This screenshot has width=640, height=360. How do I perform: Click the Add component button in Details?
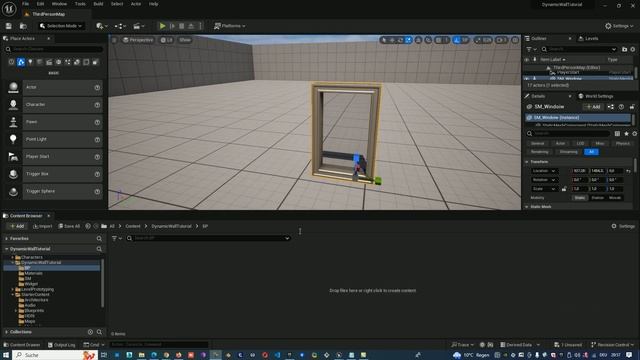[593, 107]
